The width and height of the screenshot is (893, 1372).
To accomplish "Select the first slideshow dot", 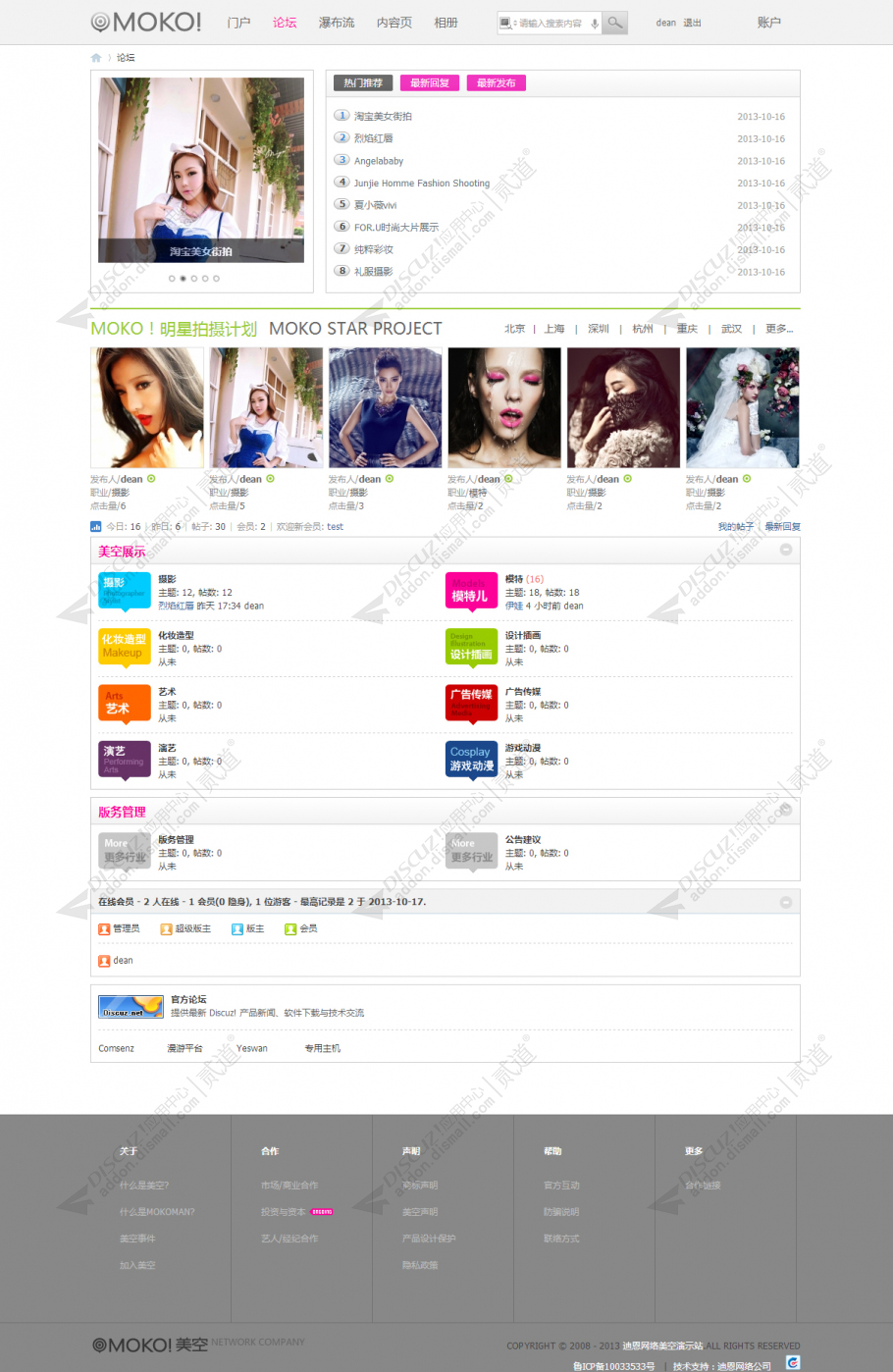I will pyautogui.click(x=172, y=279).
